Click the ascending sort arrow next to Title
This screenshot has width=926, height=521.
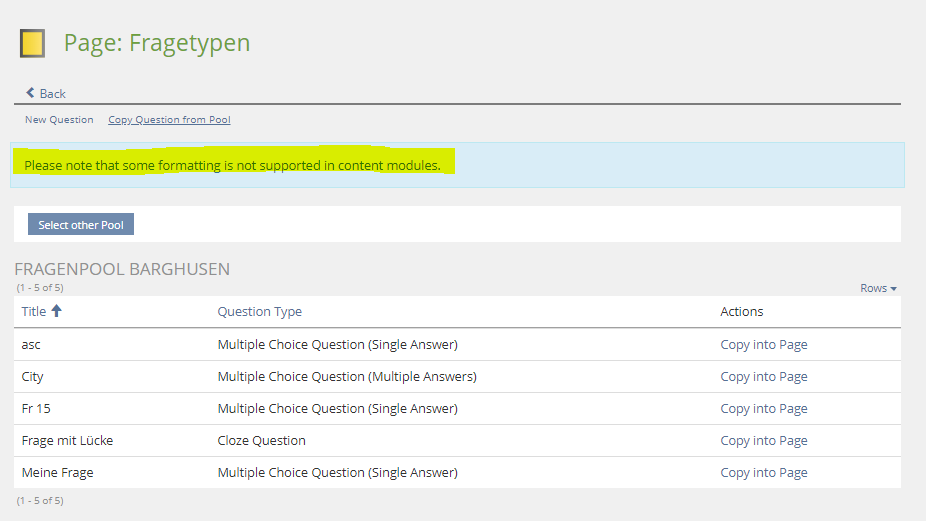coord(57,311)
